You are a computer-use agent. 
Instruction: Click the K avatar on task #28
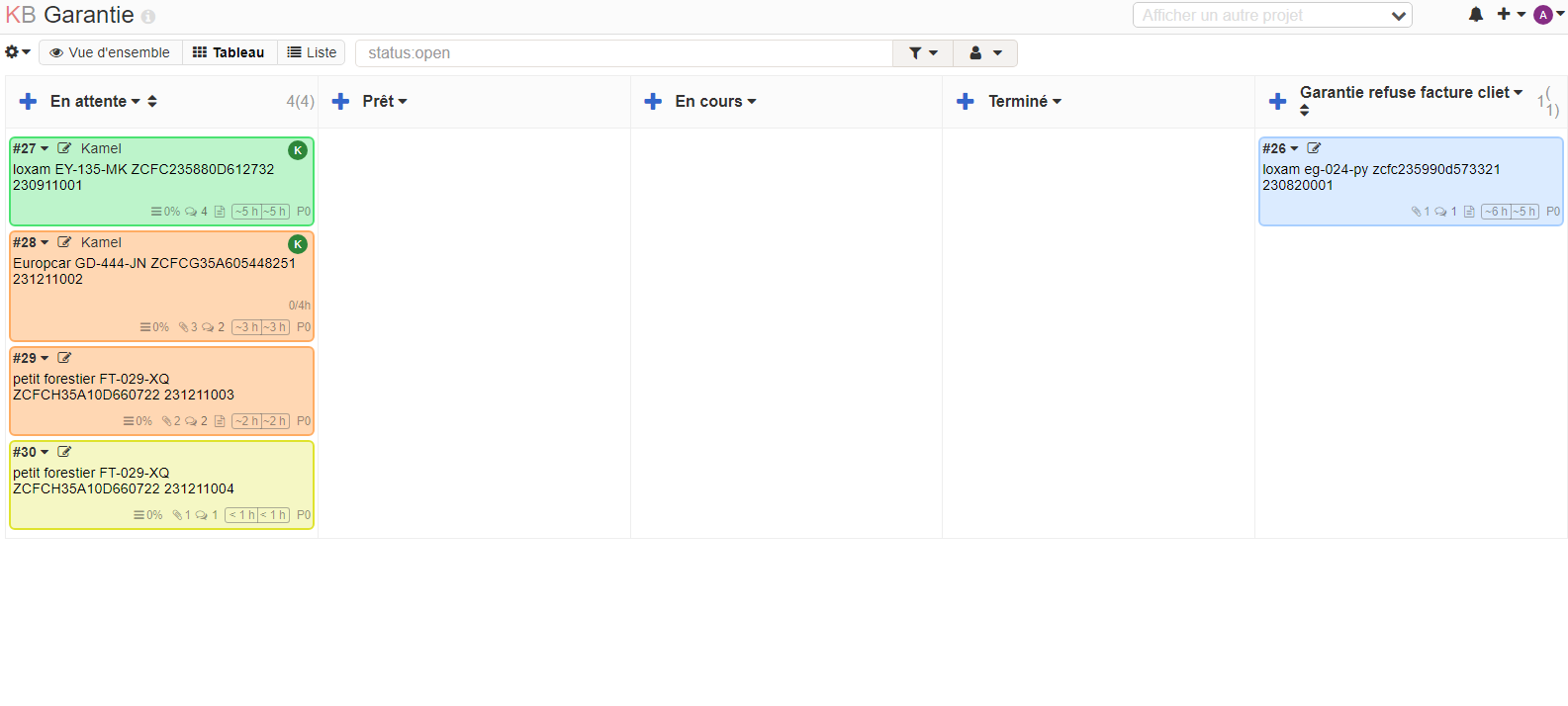click(x=298, y=244)
